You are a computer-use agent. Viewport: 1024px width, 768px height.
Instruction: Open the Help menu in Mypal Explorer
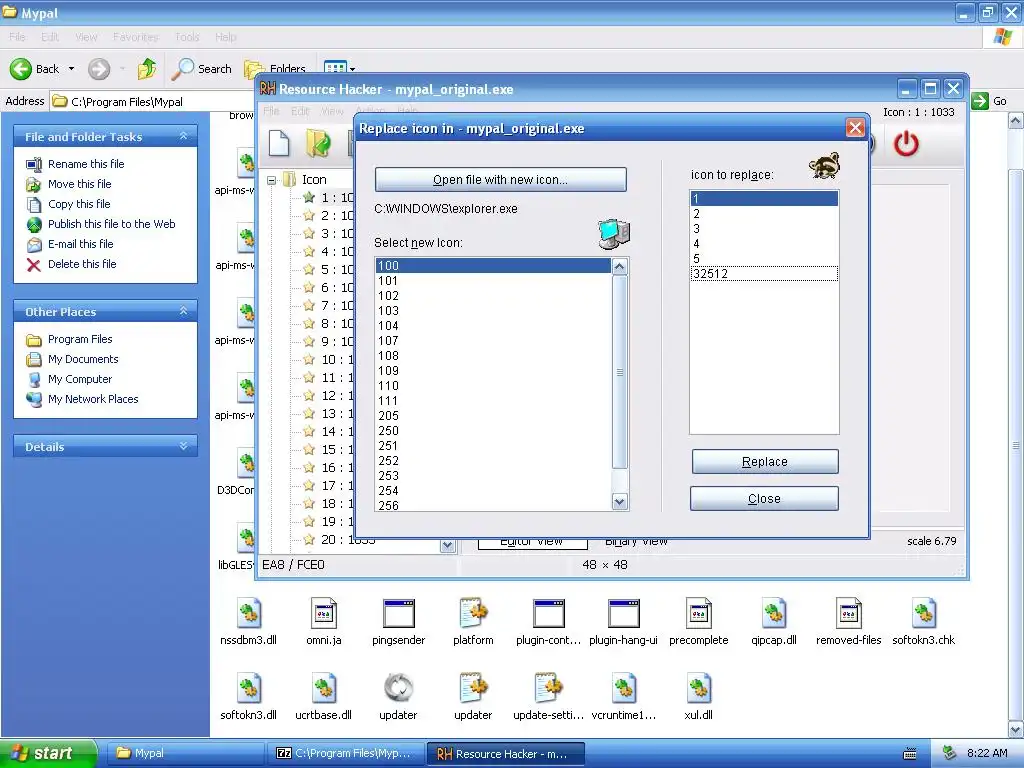(226, 37)
